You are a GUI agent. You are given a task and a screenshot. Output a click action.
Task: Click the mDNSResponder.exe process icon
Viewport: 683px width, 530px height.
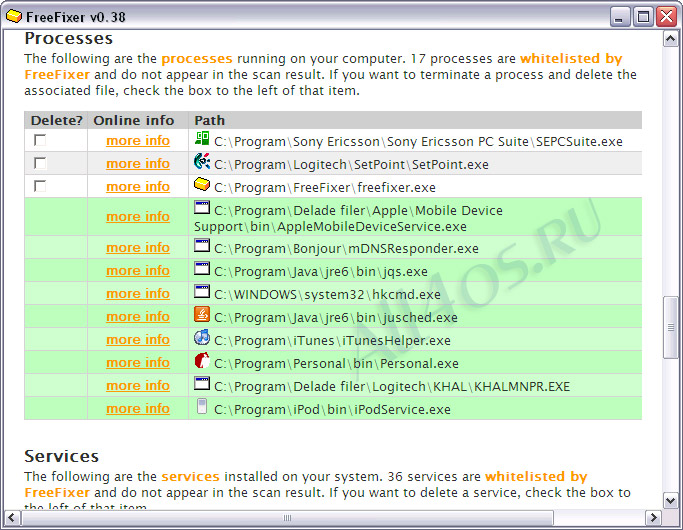click(x=202, y=245)
